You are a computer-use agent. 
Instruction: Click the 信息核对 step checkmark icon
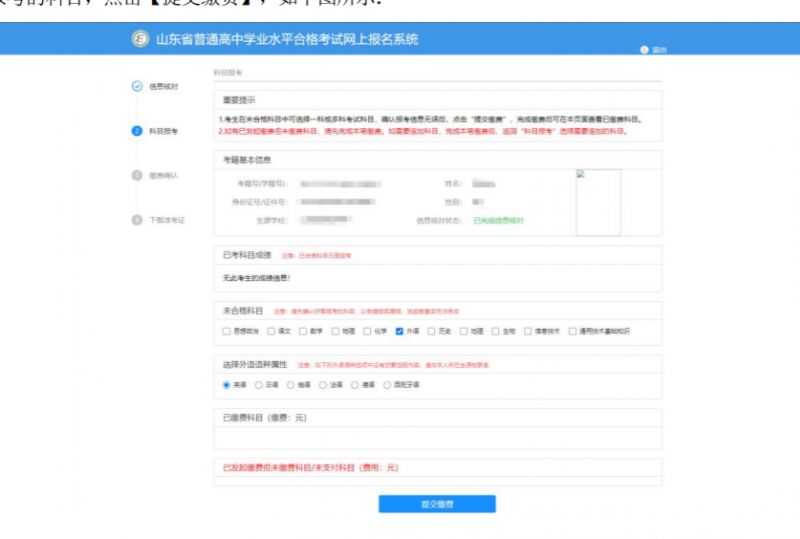(137, 87)
